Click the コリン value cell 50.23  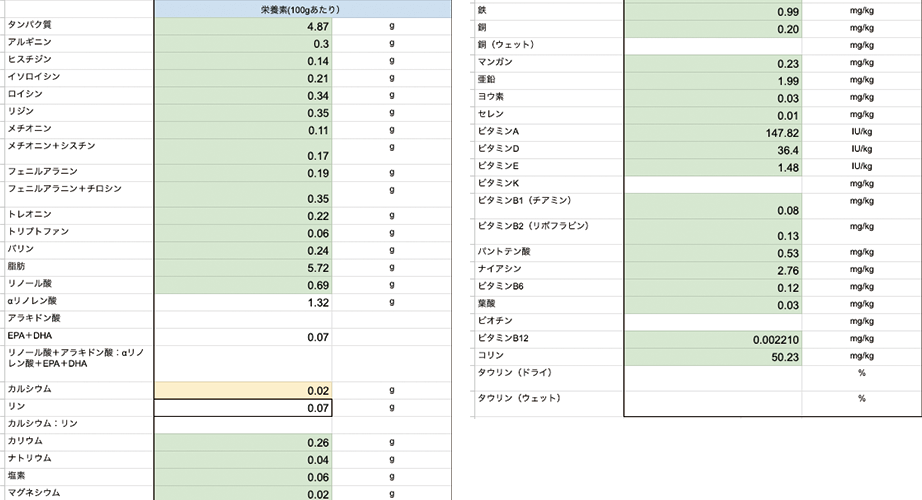point(713,356)
